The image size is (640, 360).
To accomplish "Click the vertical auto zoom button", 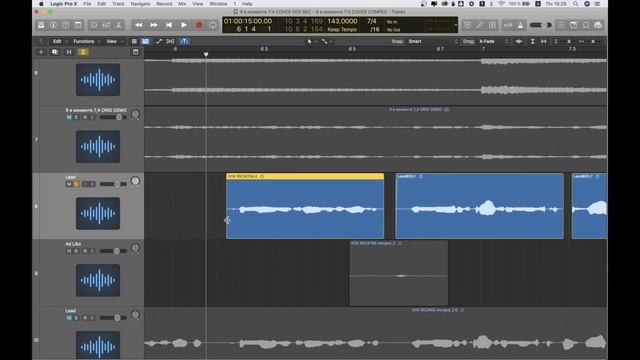I will [533, 41].
